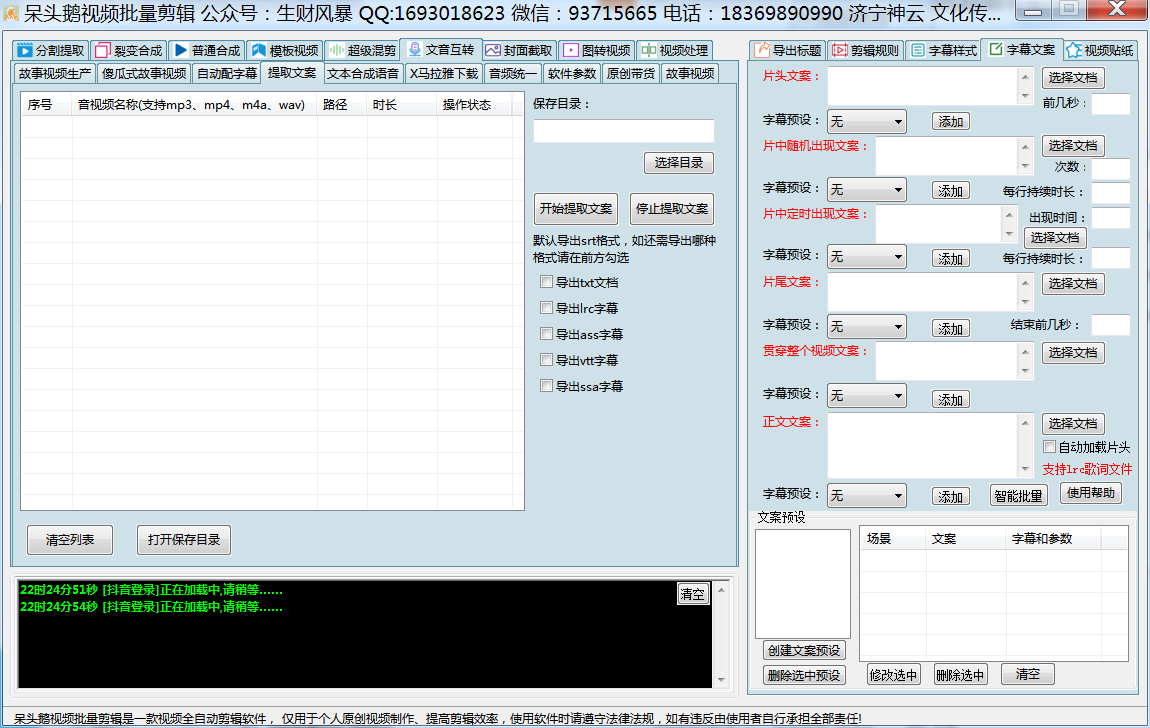Click the 前几秒 input field
This screenshot has height=728, width=1150.
point(1110,103)
